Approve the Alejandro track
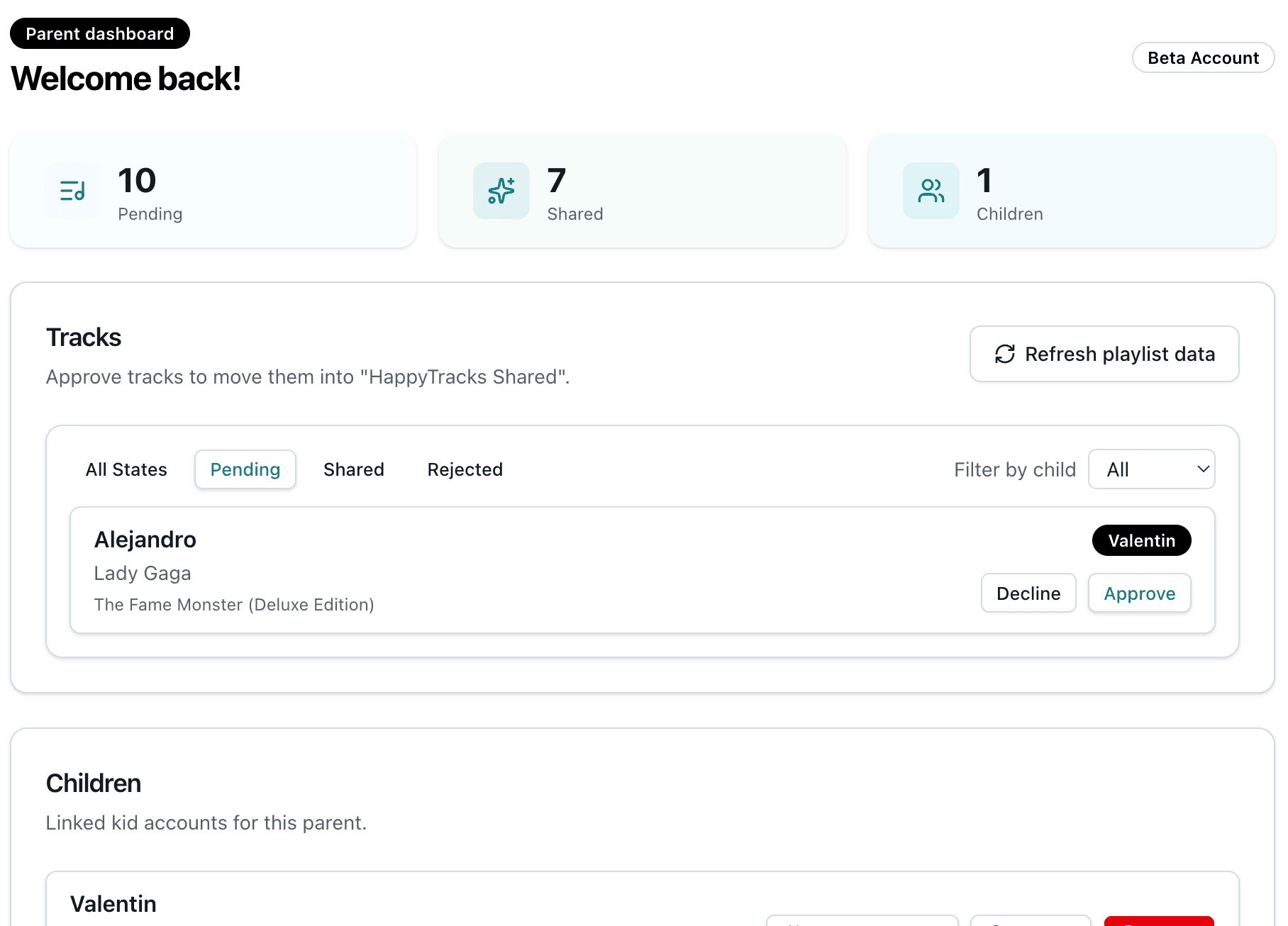 (1138, 593)
